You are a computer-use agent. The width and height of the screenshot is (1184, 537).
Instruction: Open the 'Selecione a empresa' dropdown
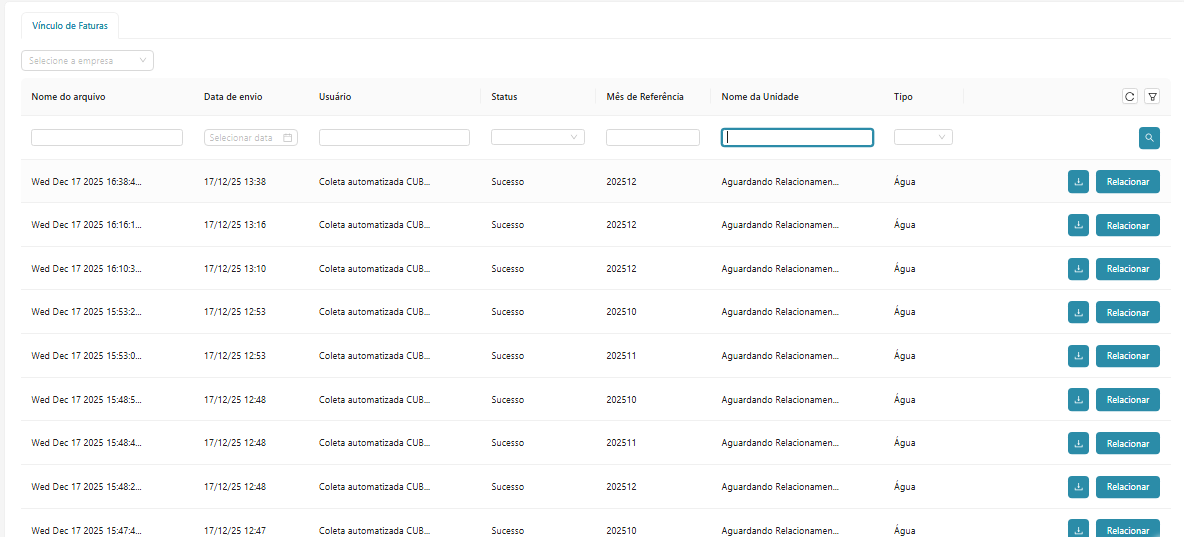point(87,61)
